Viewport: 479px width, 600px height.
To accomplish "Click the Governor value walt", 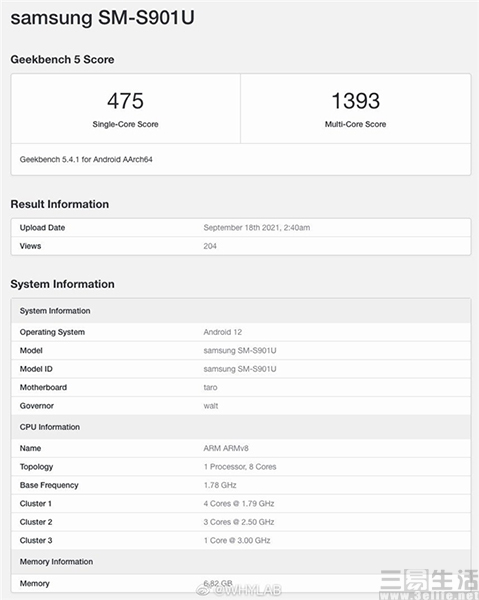I will click(211, 406).
